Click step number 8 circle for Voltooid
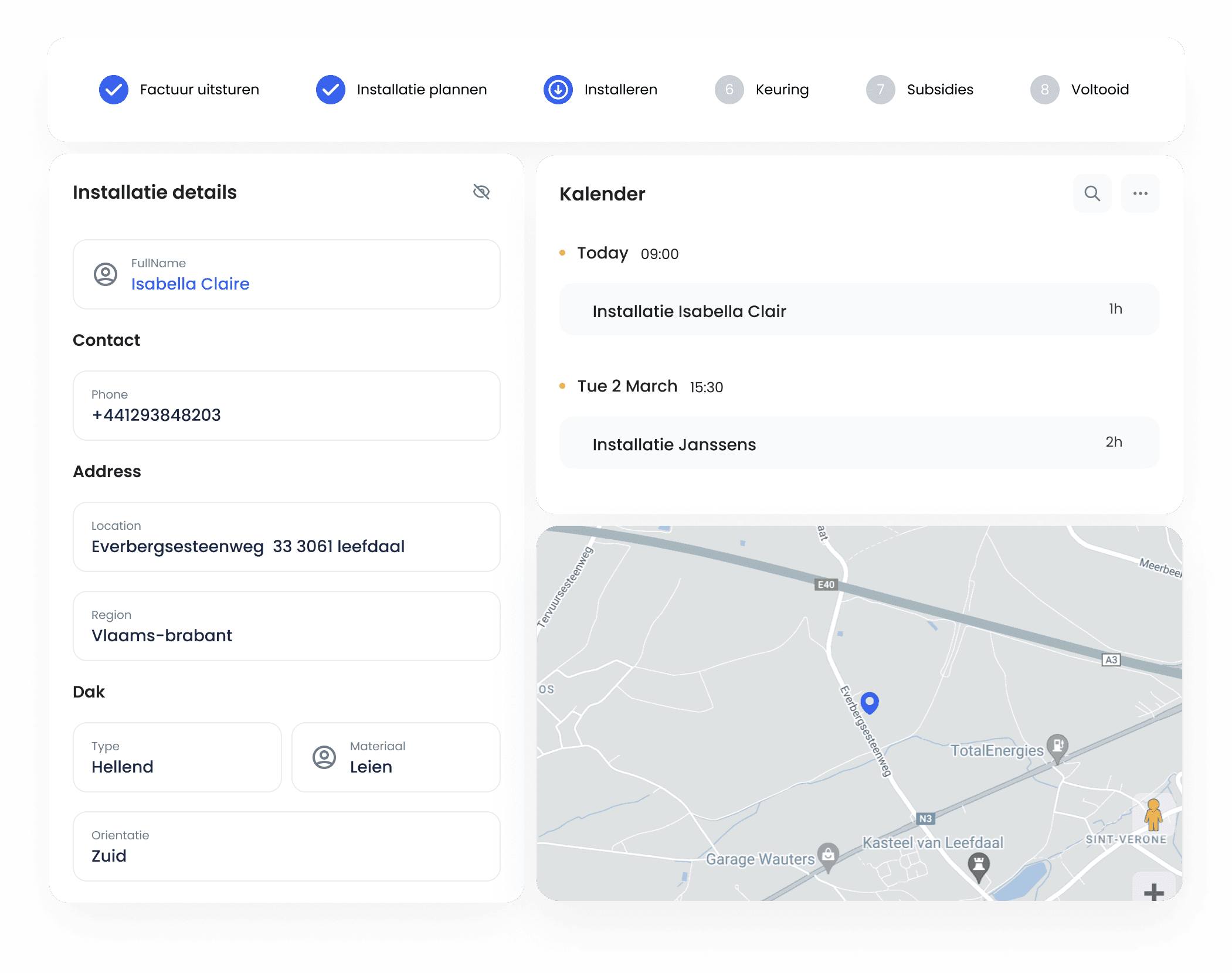This screenshot has height=973, width=1232. pos(1045,90)
